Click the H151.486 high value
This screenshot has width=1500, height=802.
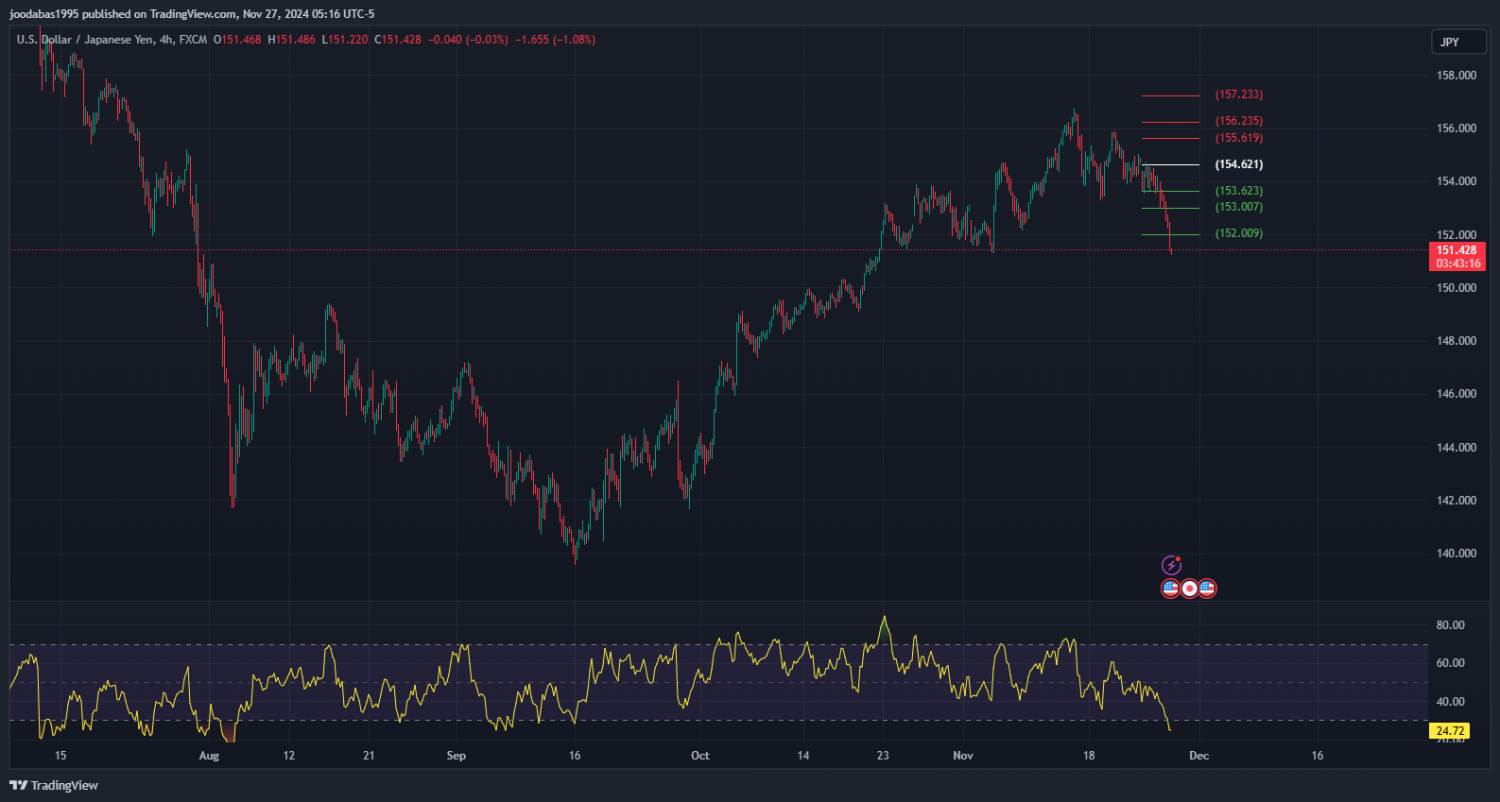291,40
